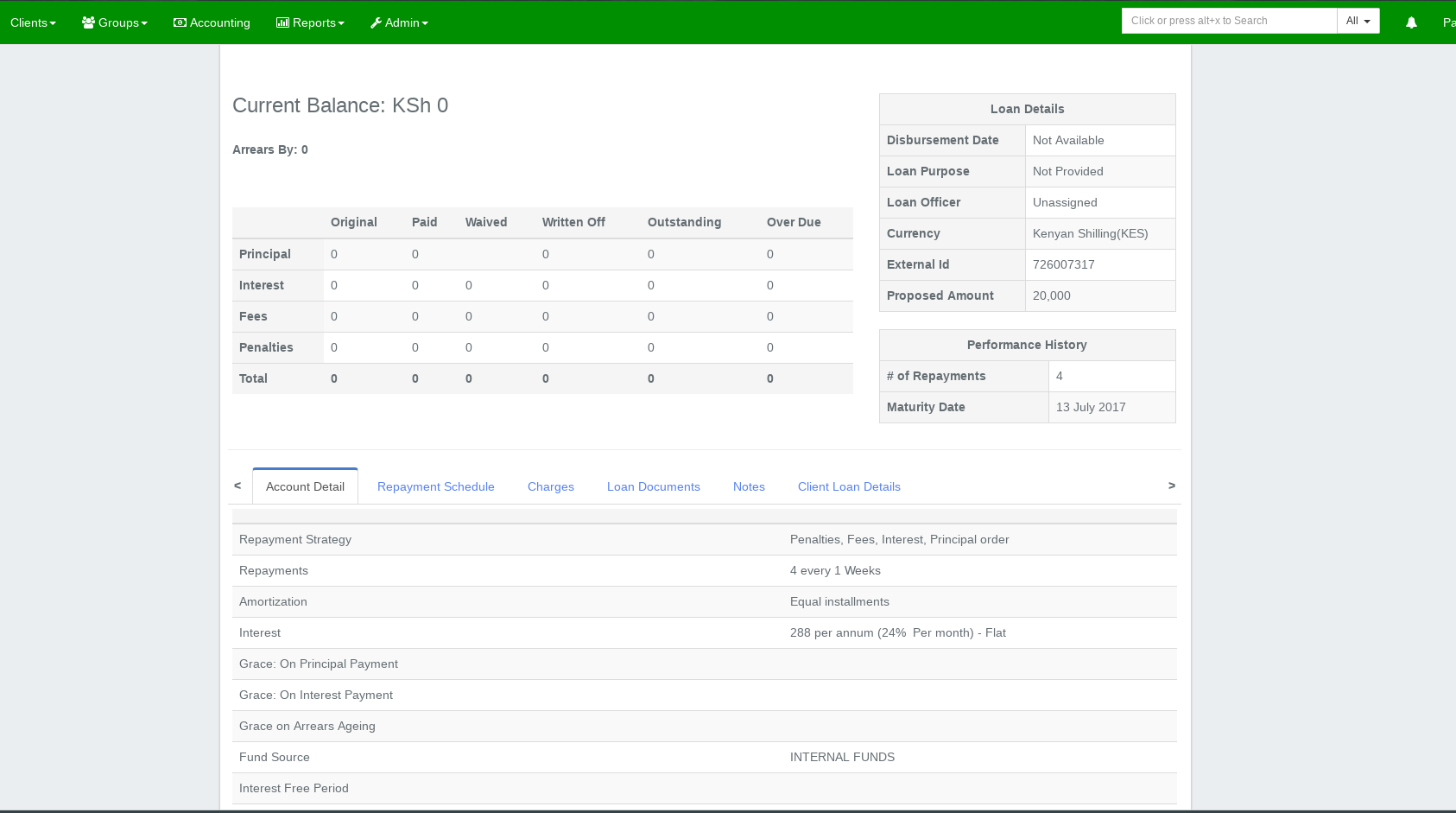Open the Admin menu
The image size is (1456, 813).
[x=399, y=22]
